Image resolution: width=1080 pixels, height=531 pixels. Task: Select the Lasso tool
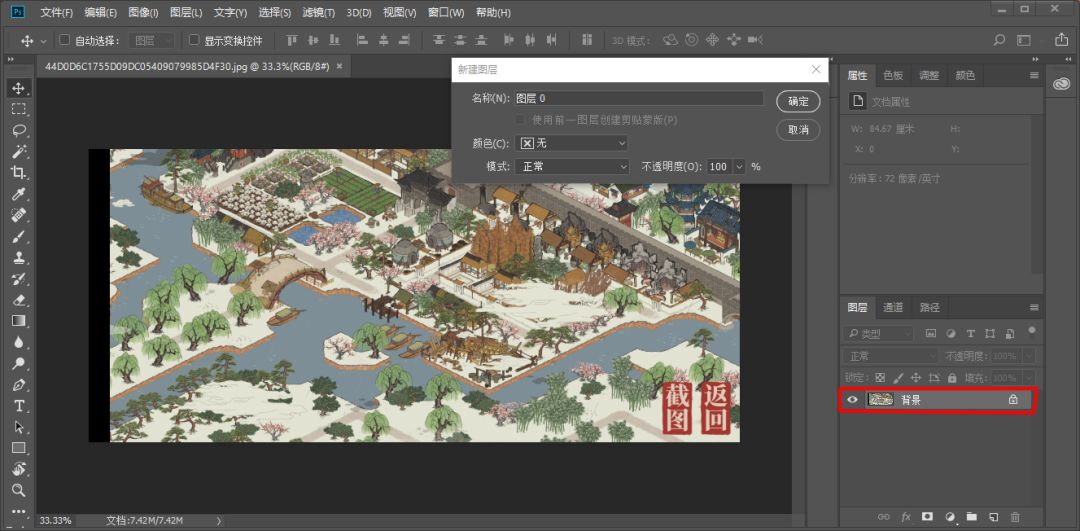19,130
